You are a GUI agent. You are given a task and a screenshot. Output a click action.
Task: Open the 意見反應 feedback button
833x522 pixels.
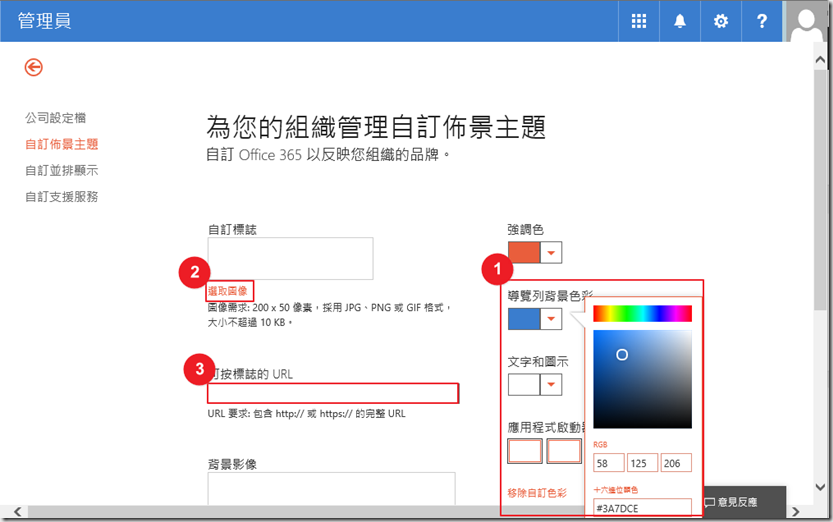(742, 502)
